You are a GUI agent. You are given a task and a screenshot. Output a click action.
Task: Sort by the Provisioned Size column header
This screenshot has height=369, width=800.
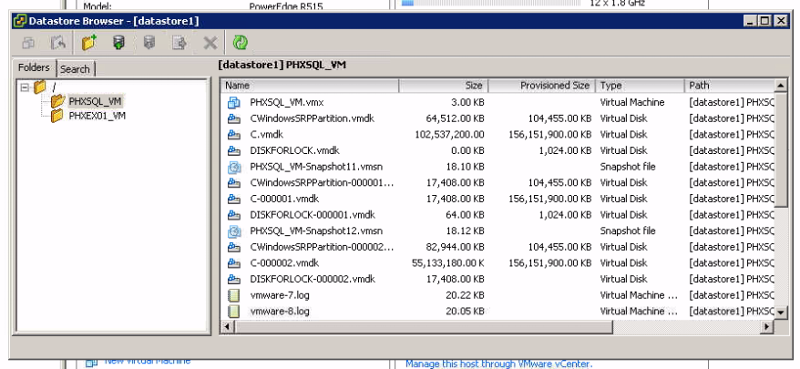tap(542, 85)
